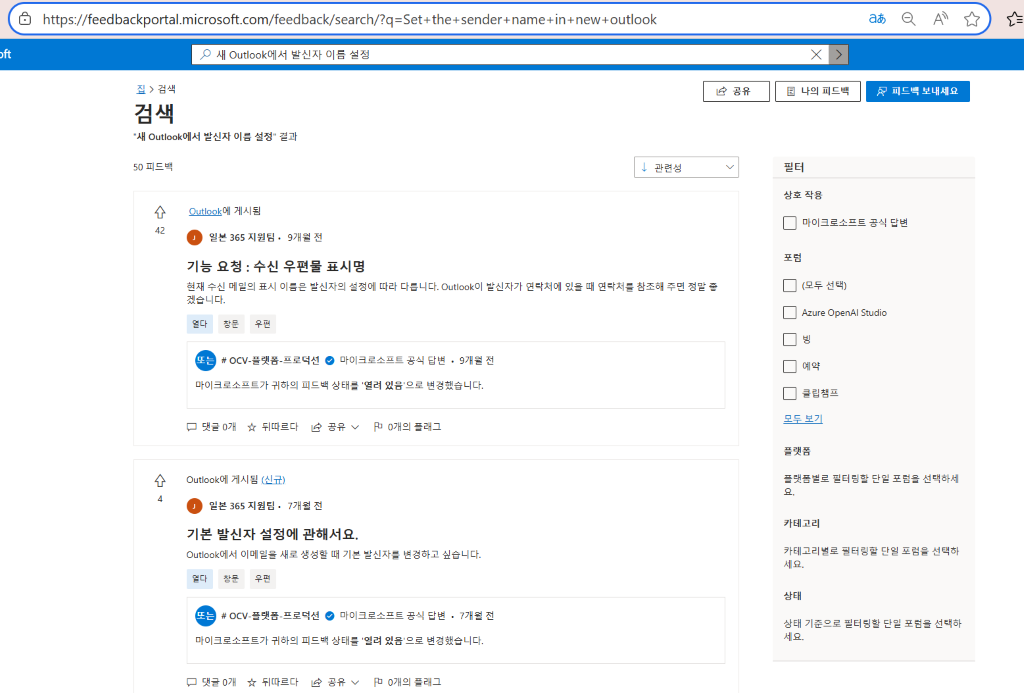
Task: Click 우편 tag on the first post
Action: pyautogui.click(x=263, y=324)
